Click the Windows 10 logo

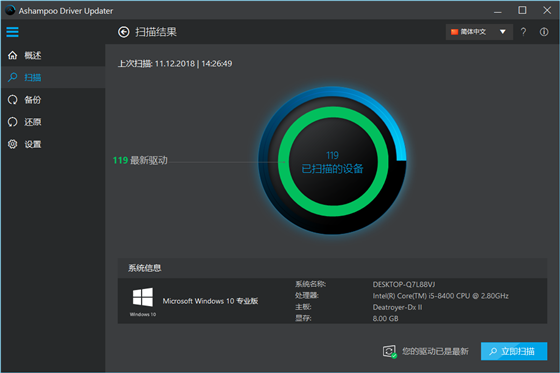click(143, 297)
